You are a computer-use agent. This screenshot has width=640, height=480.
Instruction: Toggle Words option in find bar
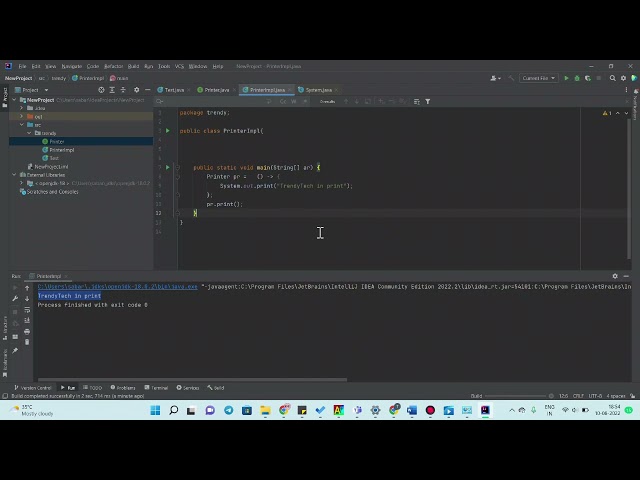click(293, 102)
